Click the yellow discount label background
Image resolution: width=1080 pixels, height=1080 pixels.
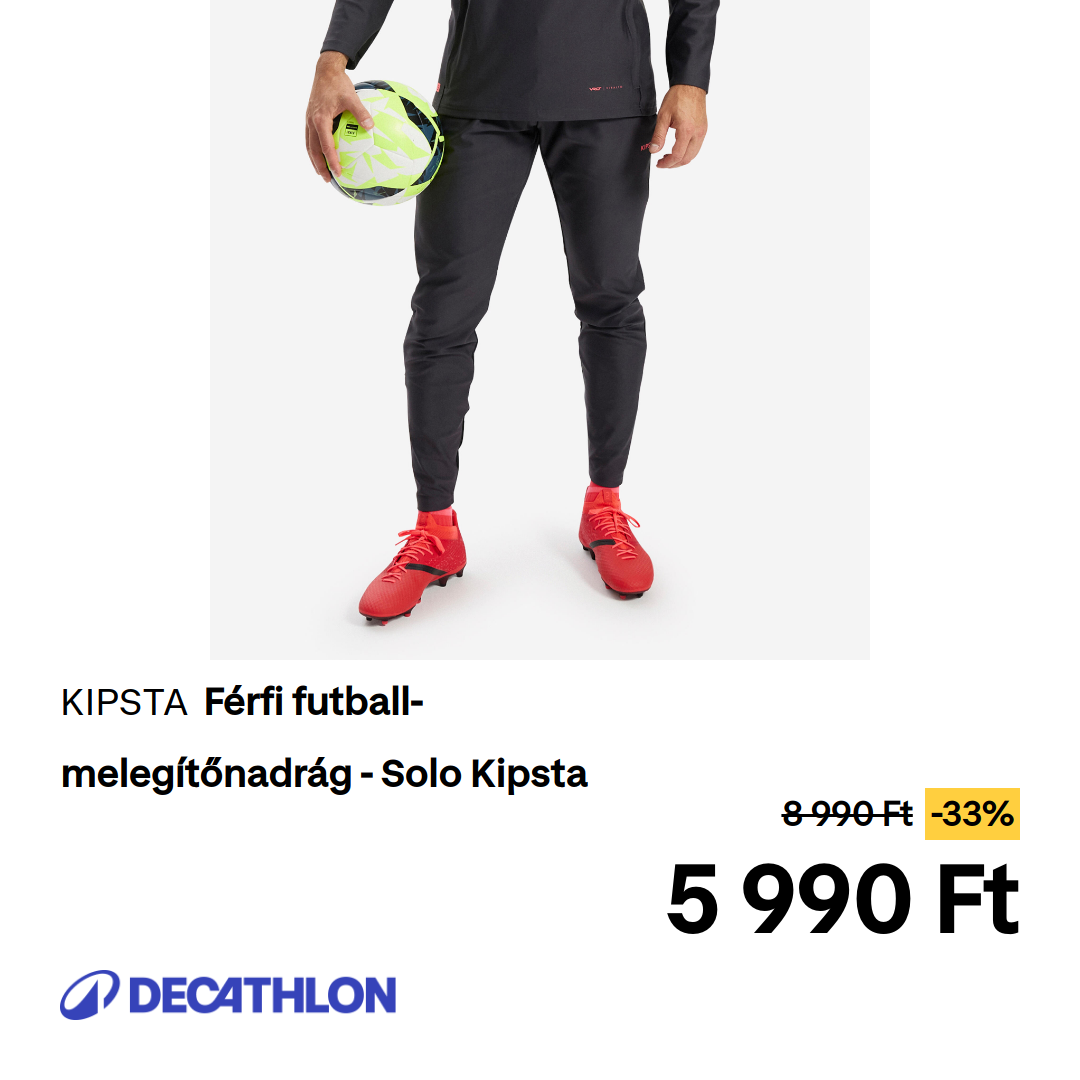(972, 814)
